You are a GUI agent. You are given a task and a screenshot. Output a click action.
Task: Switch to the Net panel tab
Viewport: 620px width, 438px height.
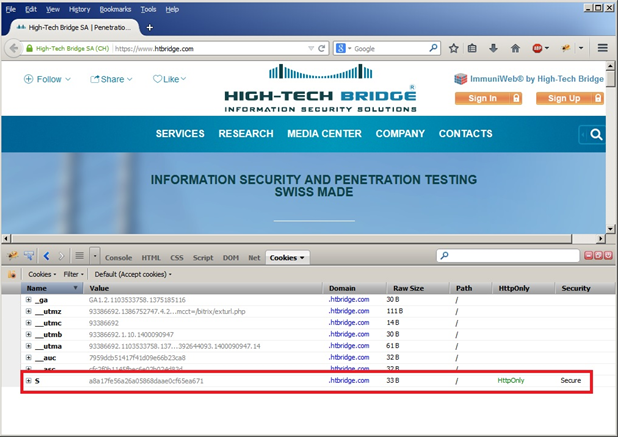click(254, 258)
